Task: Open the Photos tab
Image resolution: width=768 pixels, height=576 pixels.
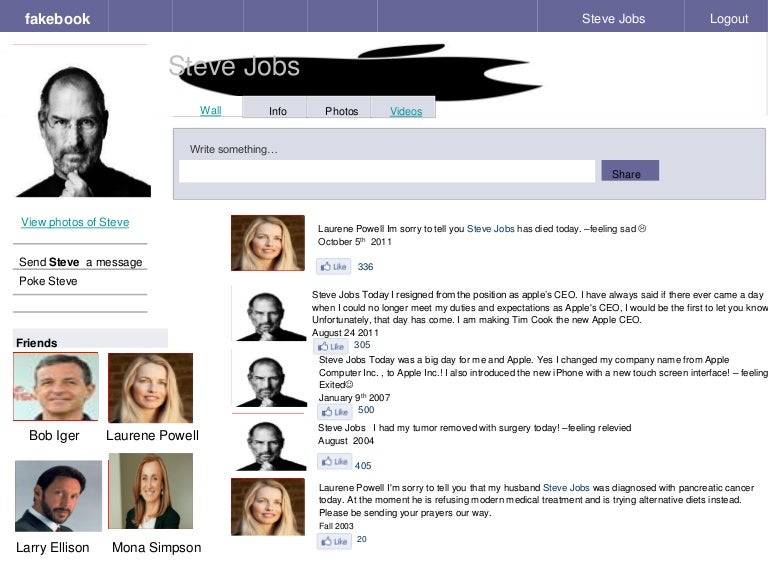Action: point(341,111)
